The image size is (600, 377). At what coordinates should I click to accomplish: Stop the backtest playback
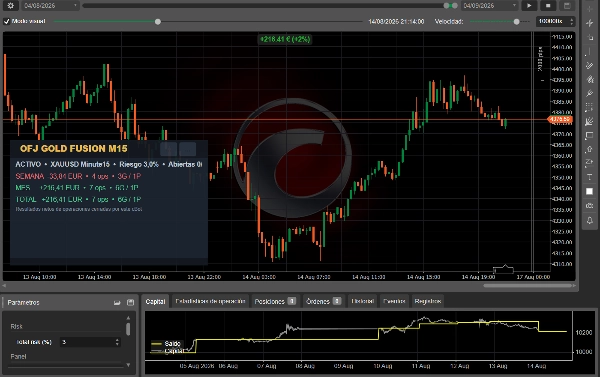(548, 6)
